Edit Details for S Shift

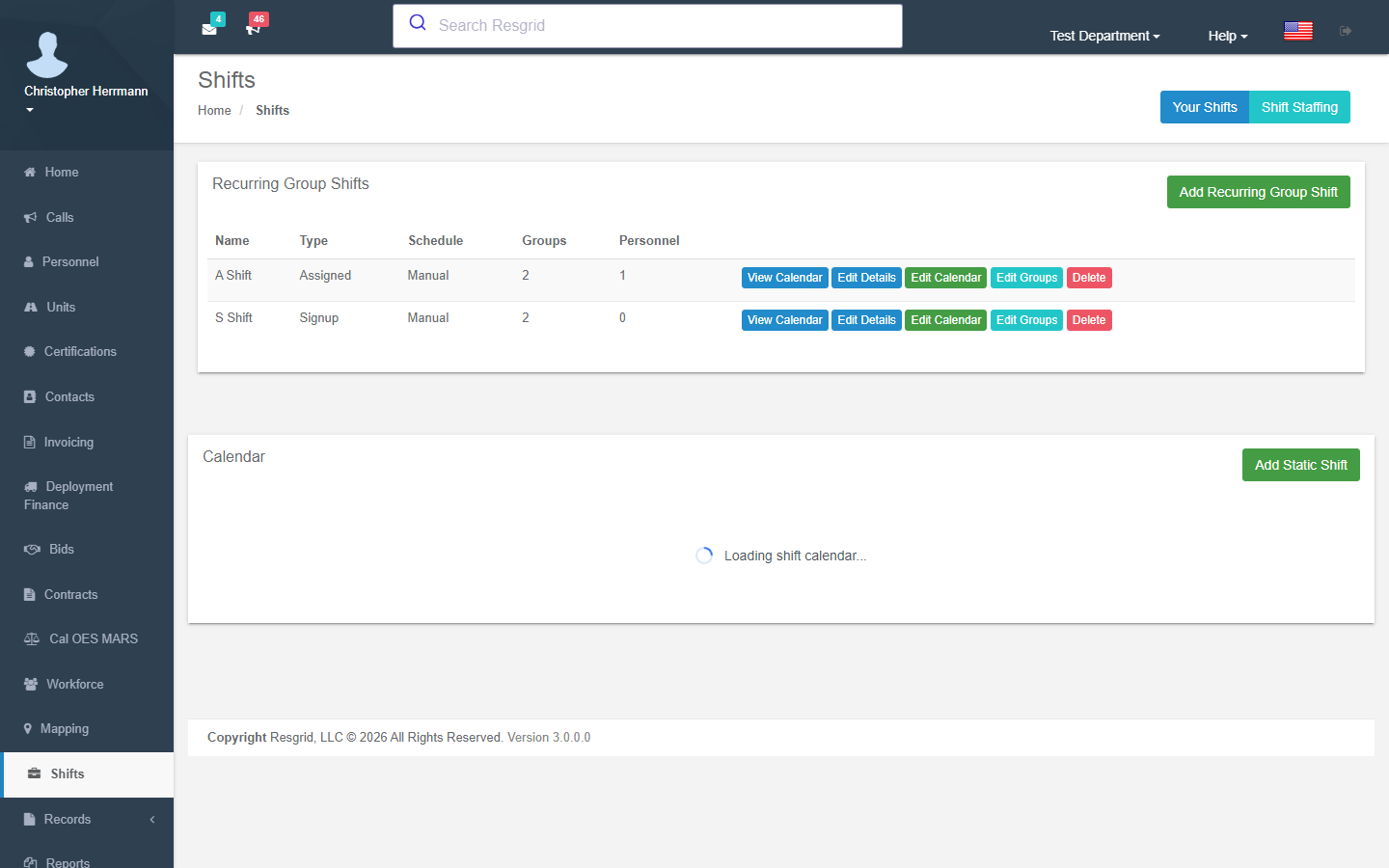tap(866, 320)
